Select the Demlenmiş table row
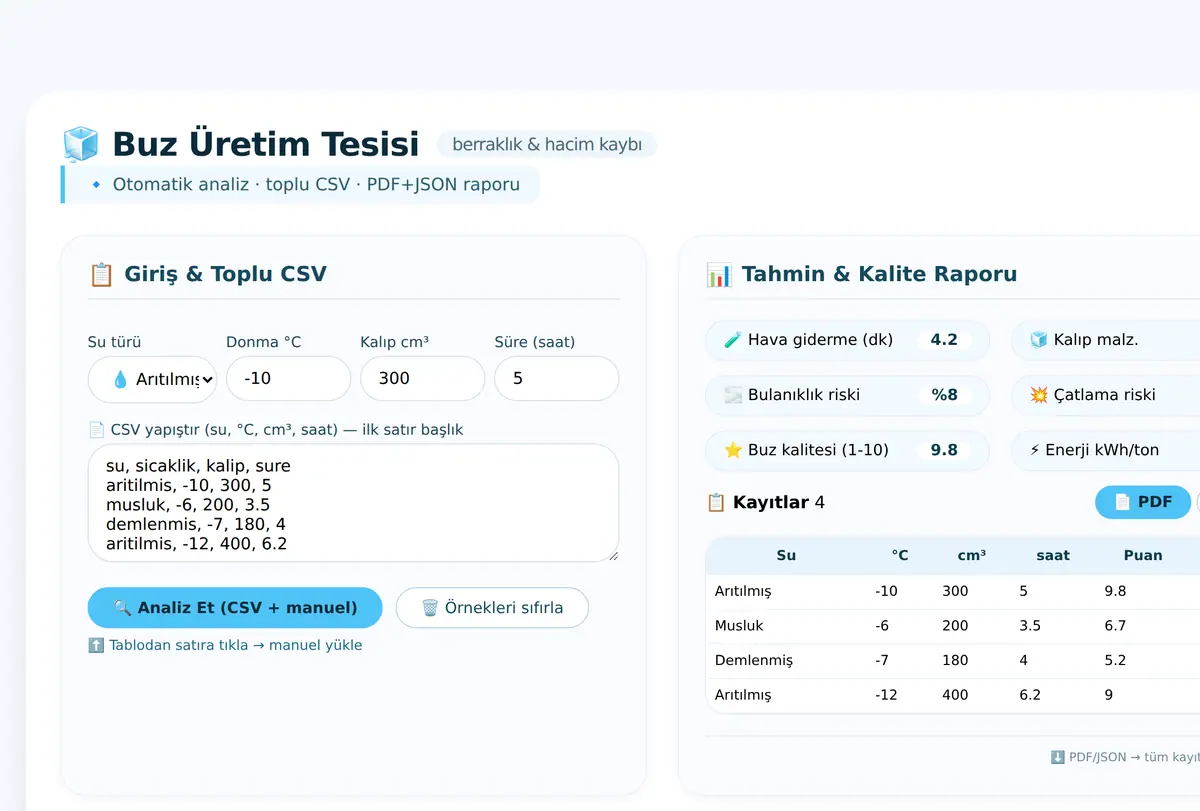This screenshot has width=1200, height=811. [x=953, y=661]
